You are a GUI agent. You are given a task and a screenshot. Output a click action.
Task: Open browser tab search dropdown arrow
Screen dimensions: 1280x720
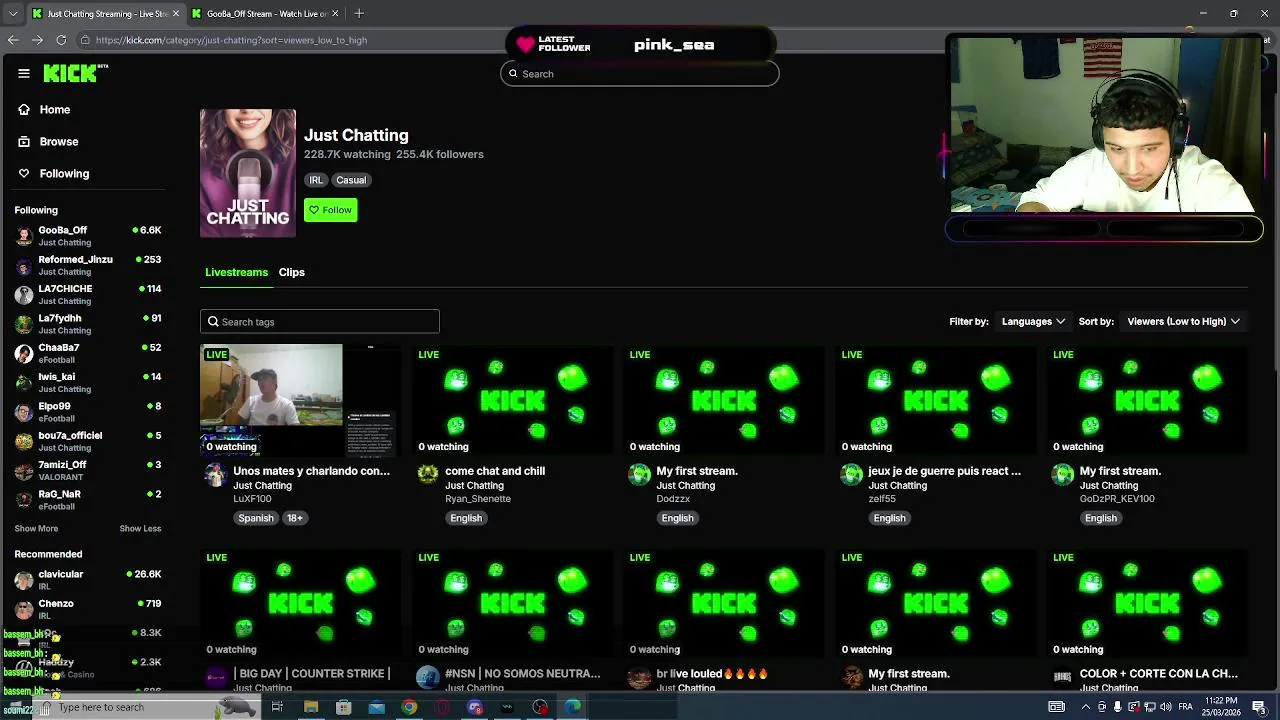click(x=13, y=14)
